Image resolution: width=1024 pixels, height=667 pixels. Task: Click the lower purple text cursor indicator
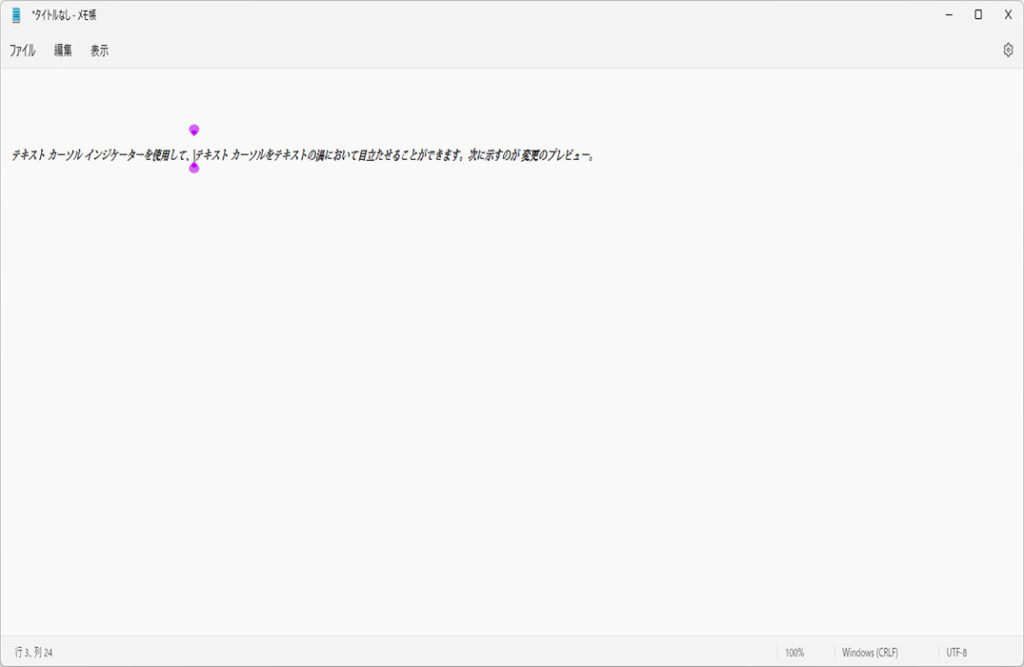pyautogui.click(x=194, y=168)
